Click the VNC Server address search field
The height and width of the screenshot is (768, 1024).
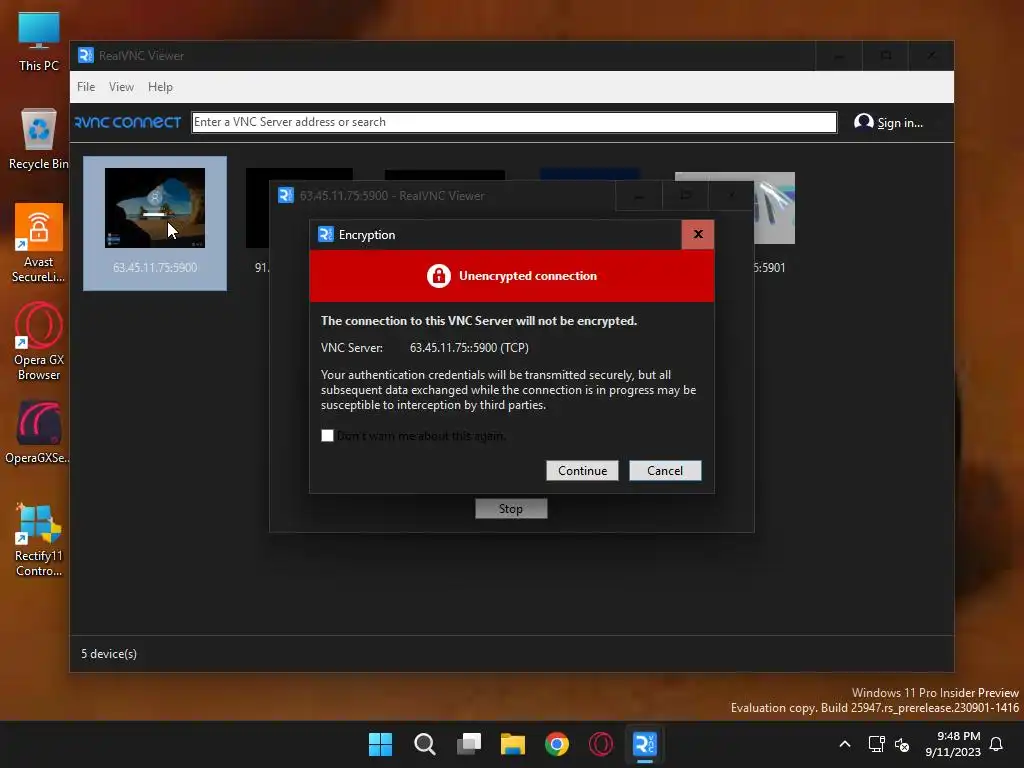(514, 122)
